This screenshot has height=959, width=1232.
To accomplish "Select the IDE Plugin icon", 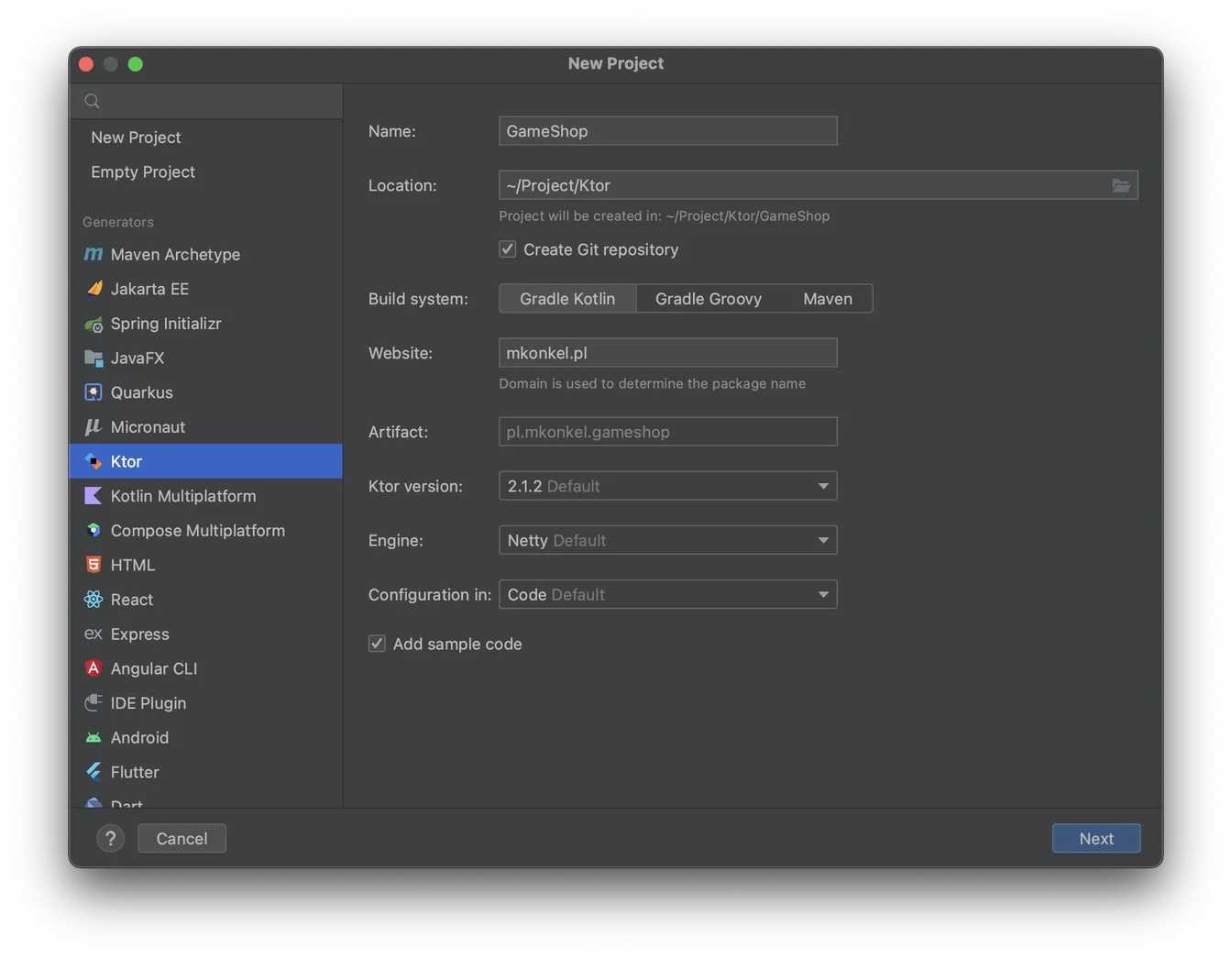I will click(x=93, y=703).
